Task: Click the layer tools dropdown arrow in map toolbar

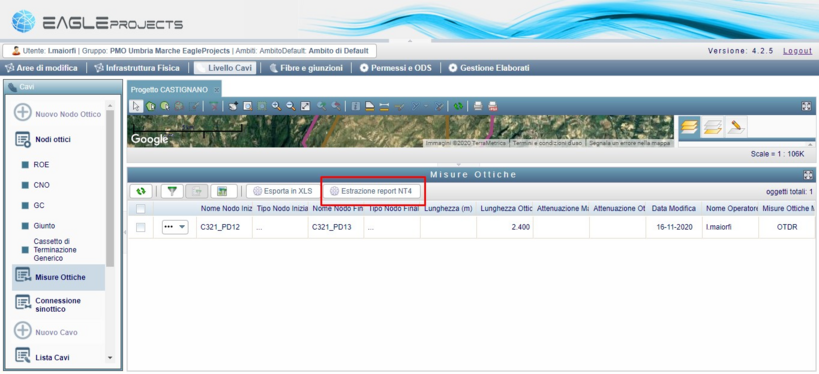Action: 426,107
